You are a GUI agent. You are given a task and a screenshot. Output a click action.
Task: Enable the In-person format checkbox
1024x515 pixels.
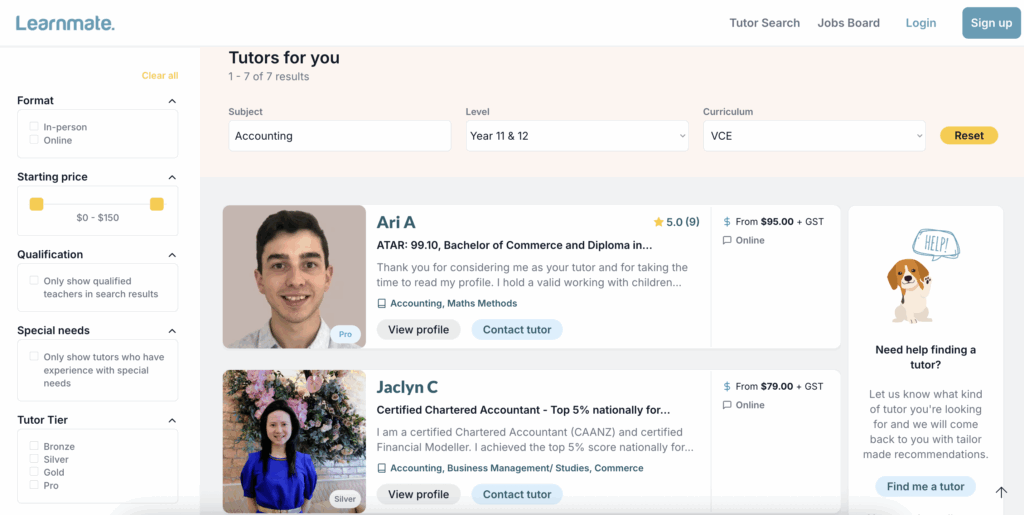[x=34, y=127]
